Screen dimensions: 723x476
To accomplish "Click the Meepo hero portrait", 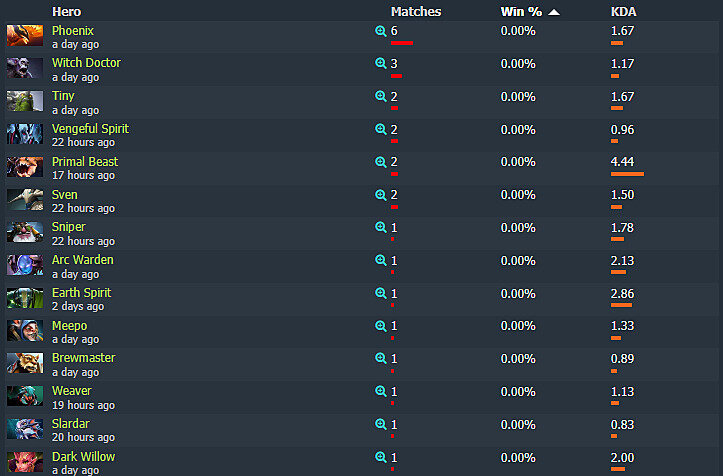I will point(25,331).
